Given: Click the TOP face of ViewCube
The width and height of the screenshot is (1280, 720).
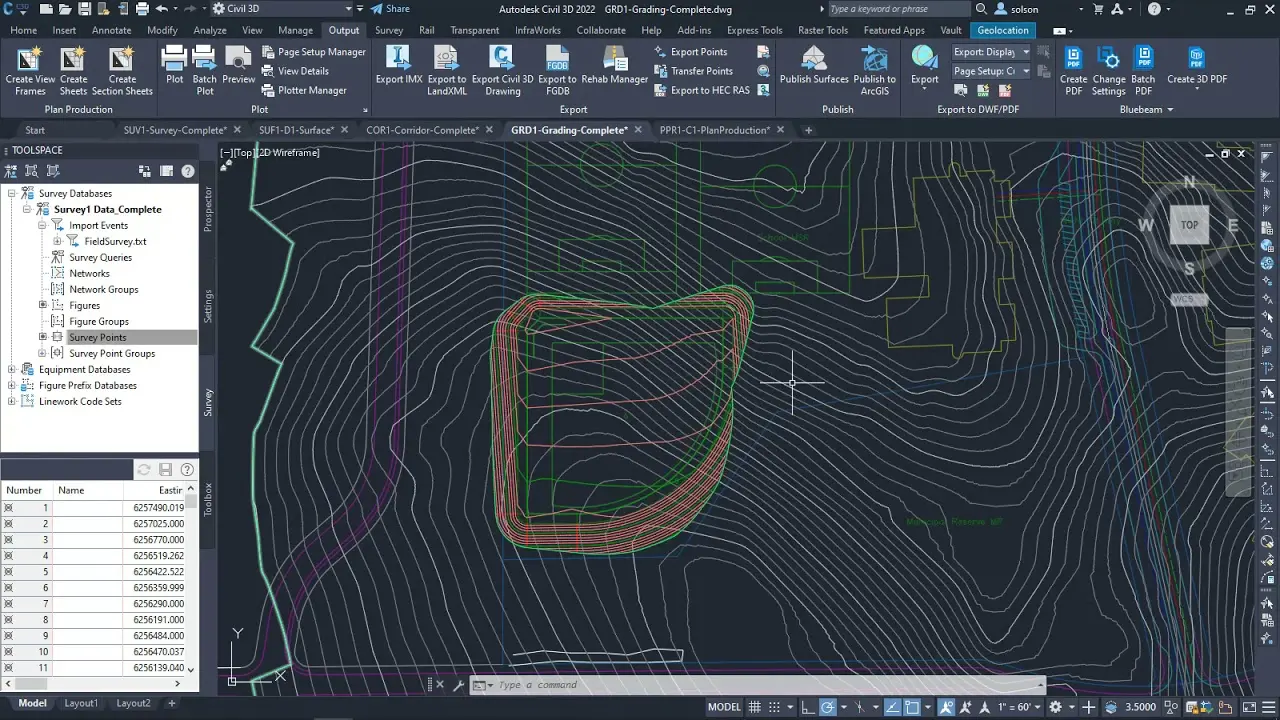Looking at the screenshot, I should 1189,225.
